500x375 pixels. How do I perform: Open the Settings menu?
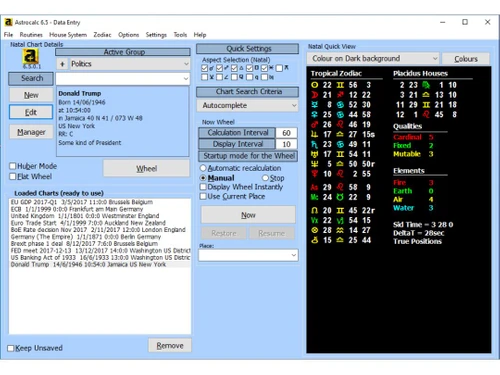pyautogui.click(x=156, y=35)
